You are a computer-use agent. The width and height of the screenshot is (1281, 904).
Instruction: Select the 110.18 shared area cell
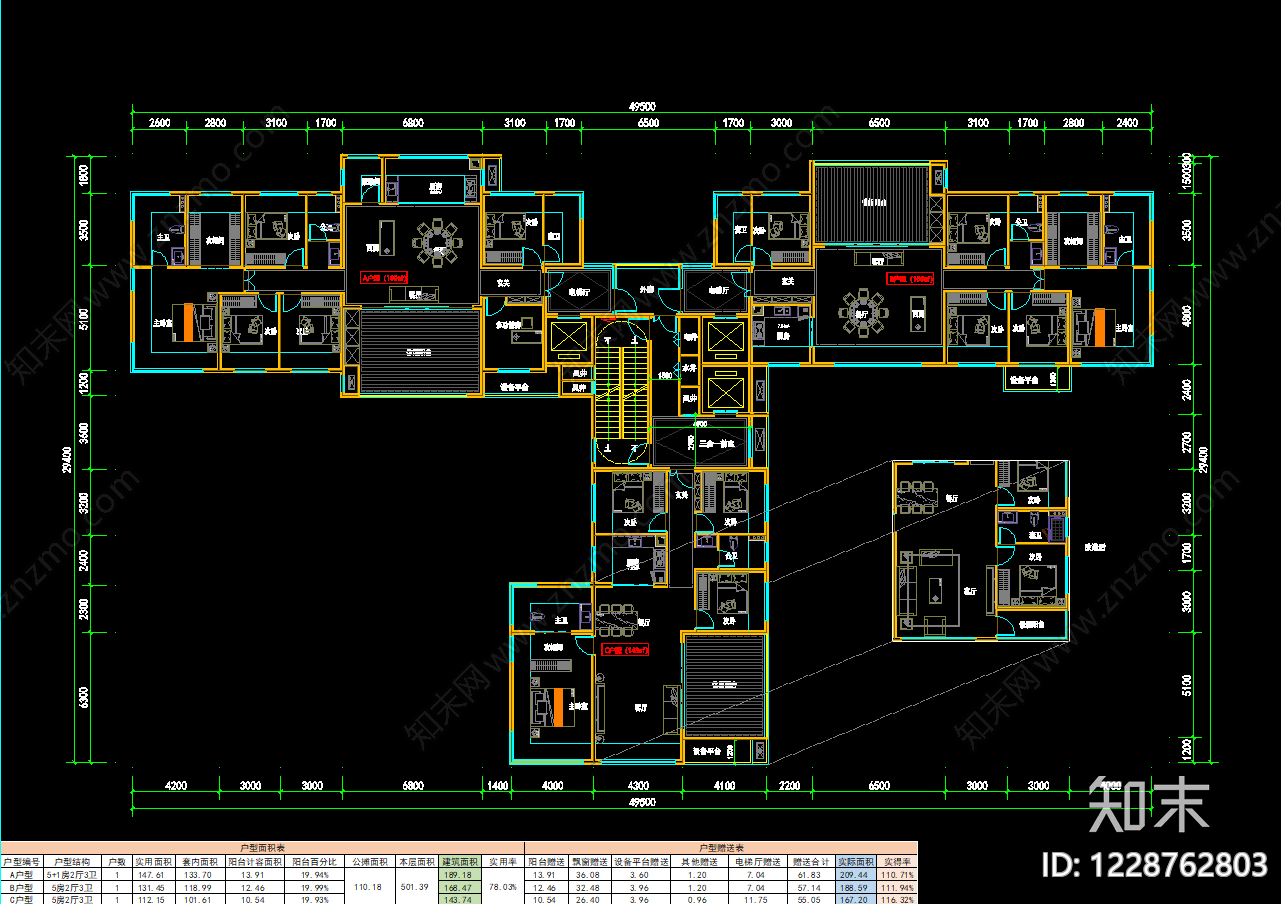(x=369, y=886)
